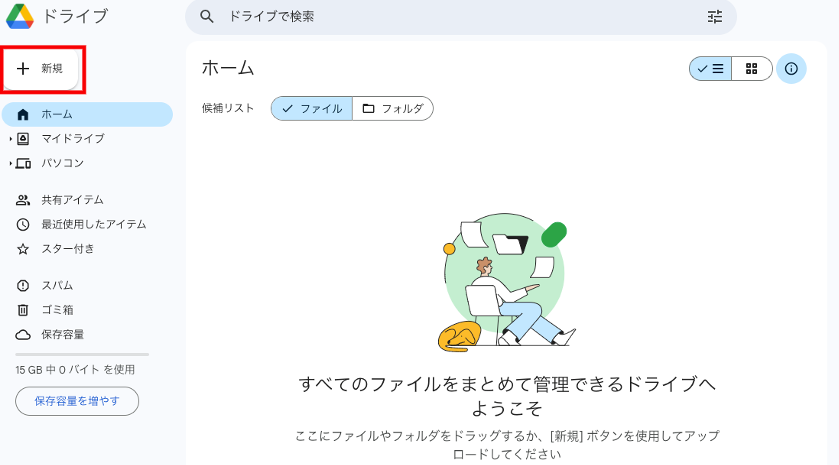Expand the パソコン tree arrow
The height and width of the screenshot is (465, 839).
[x=10, y=163]
